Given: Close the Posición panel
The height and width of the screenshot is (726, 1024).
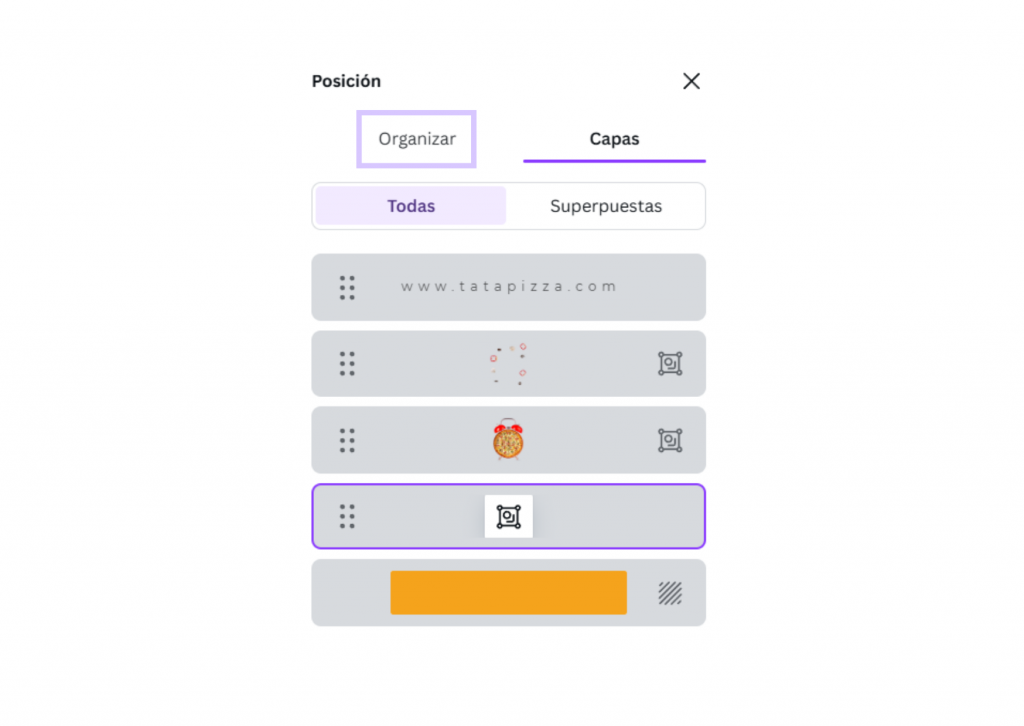Looking at the screenshot, I should 691,81.
